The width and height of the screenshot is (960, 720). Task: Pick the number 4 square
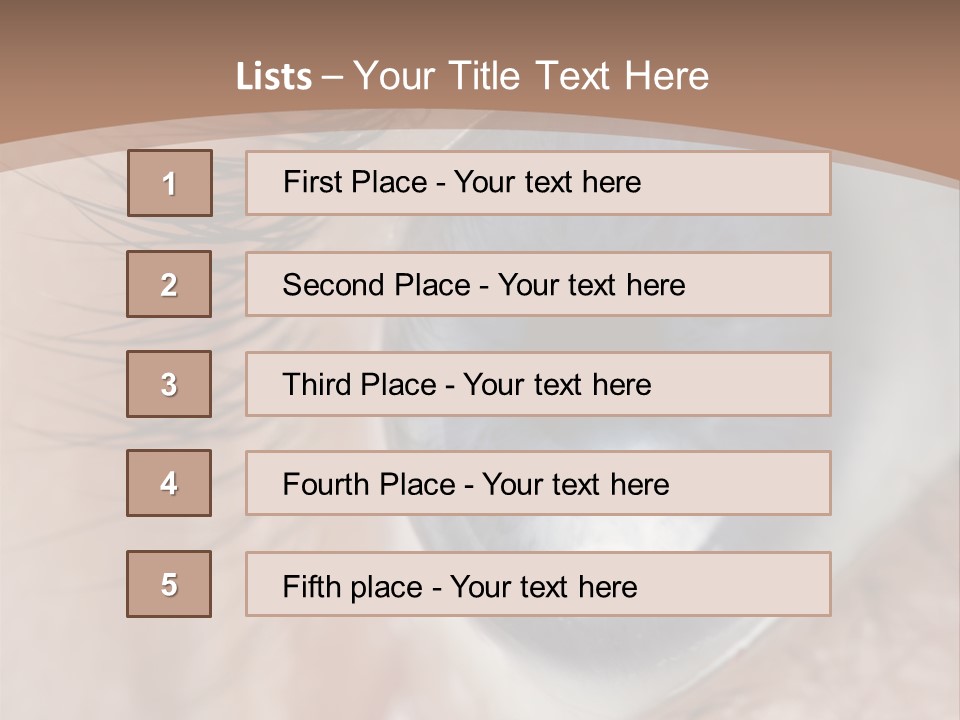pyautogui.click(x=169, y=483)
